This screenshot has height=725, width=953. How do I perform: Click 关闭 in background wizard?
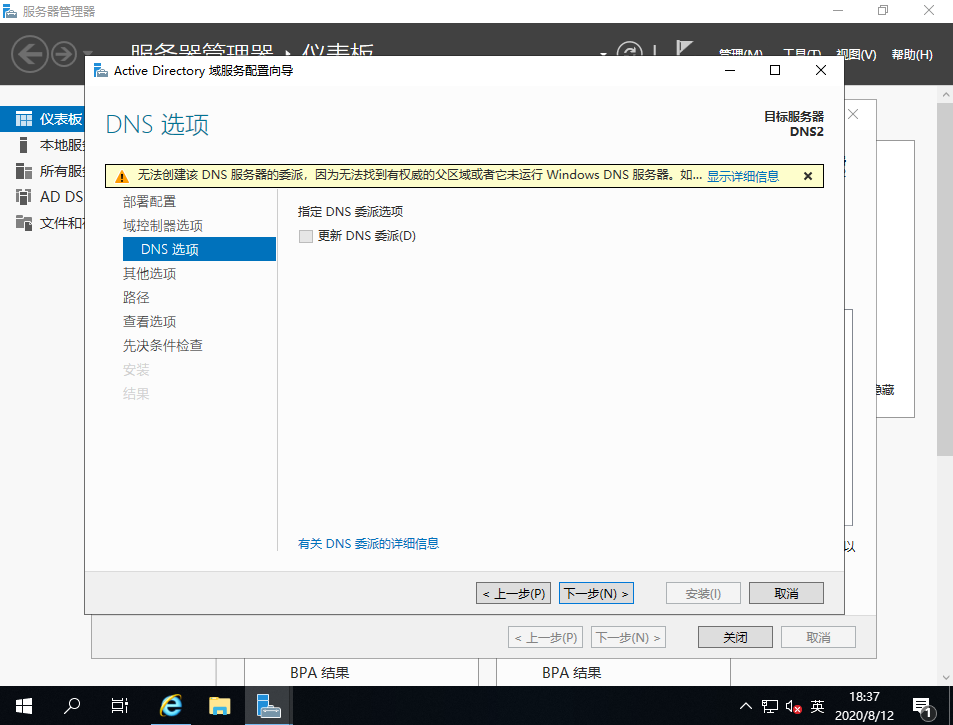coord(735,637)
